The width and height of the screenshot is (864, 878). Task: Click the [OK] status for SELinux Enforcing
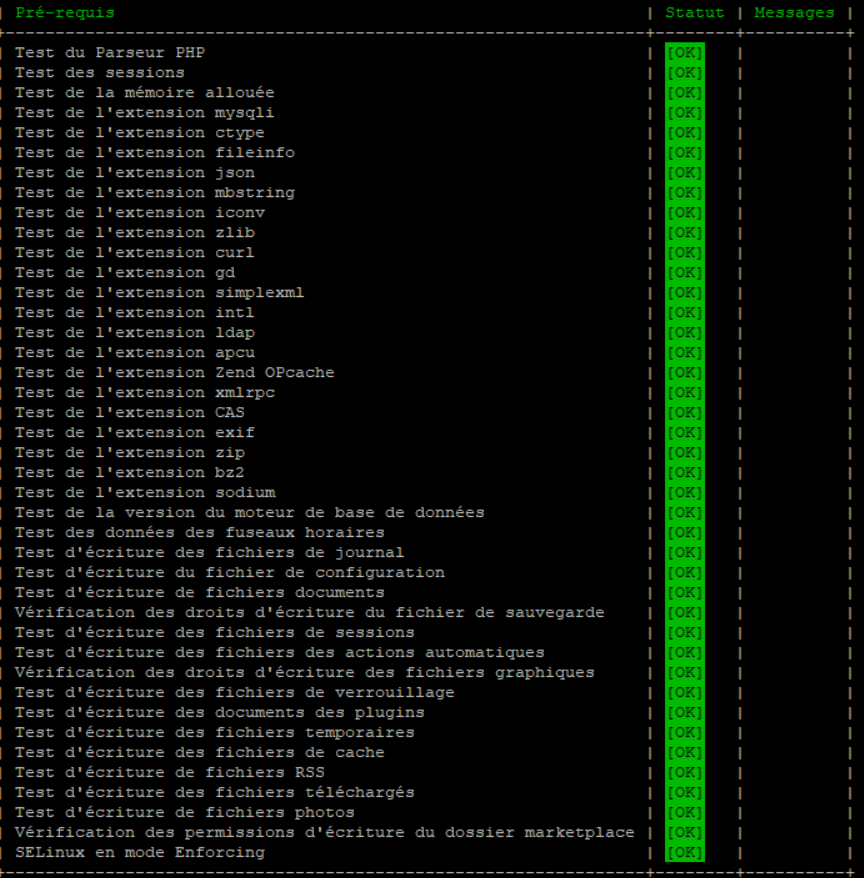pyautogui.click(x=685, y=852)
